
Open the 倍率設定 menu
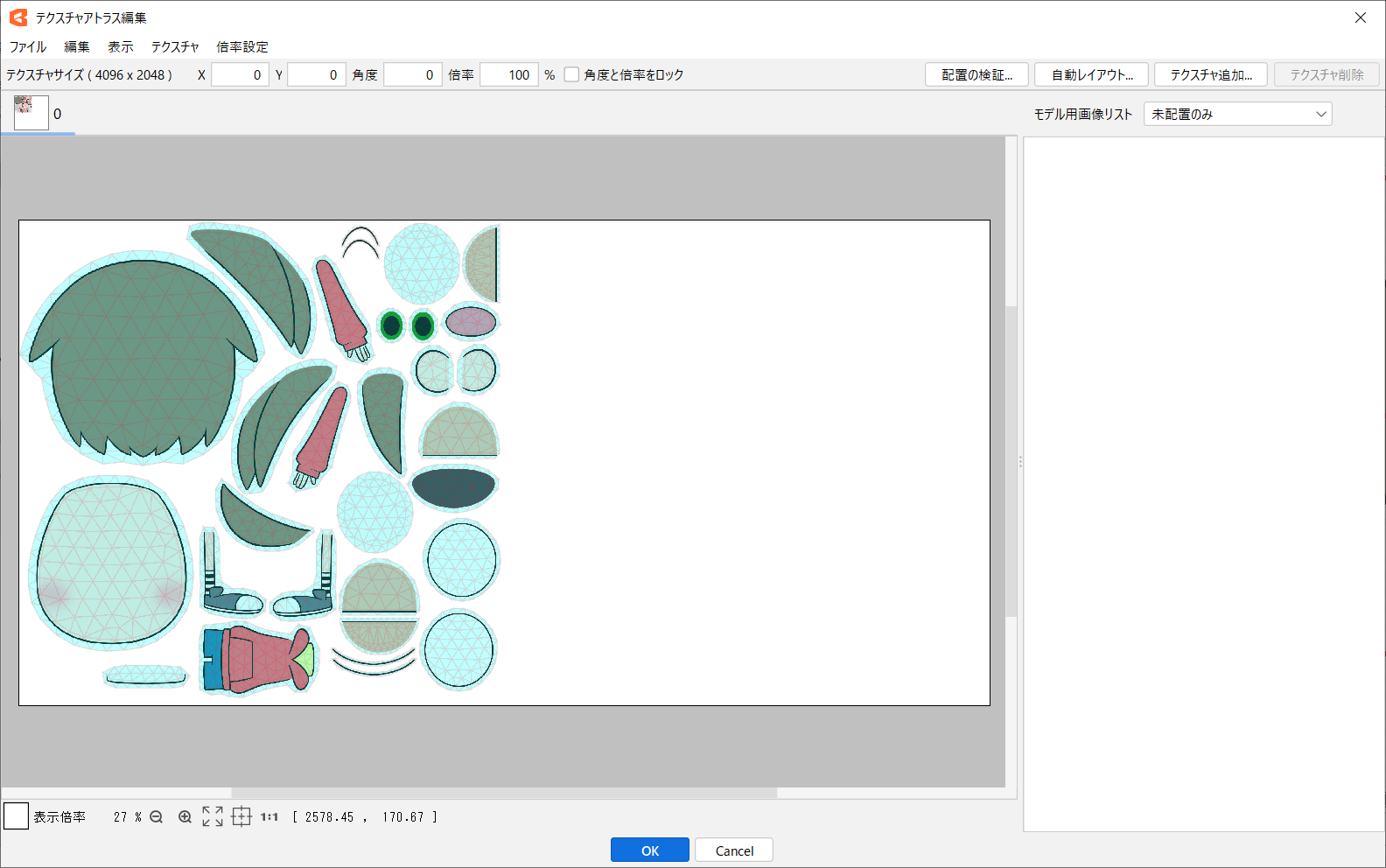pyautogui.click(x=242, y=47)
